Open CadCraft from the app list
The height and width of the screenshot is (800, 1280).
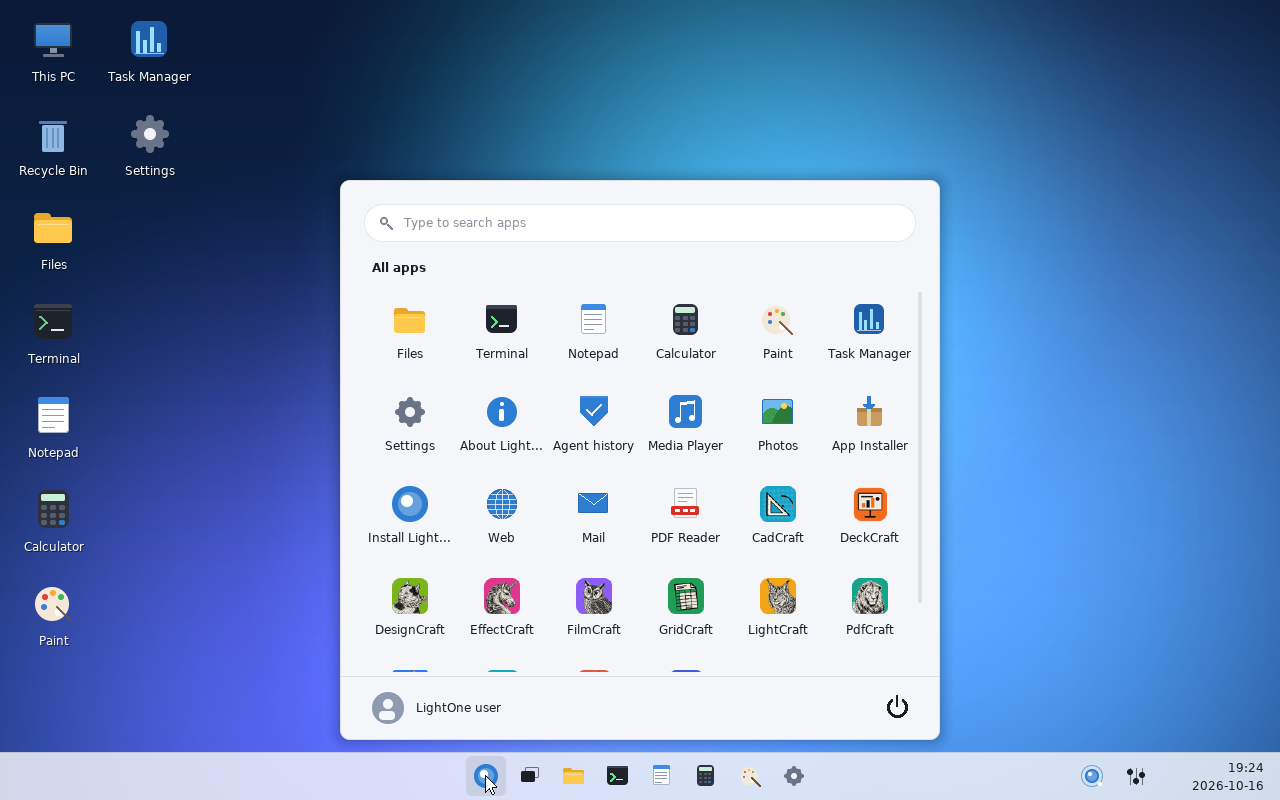tap(777, 515)
